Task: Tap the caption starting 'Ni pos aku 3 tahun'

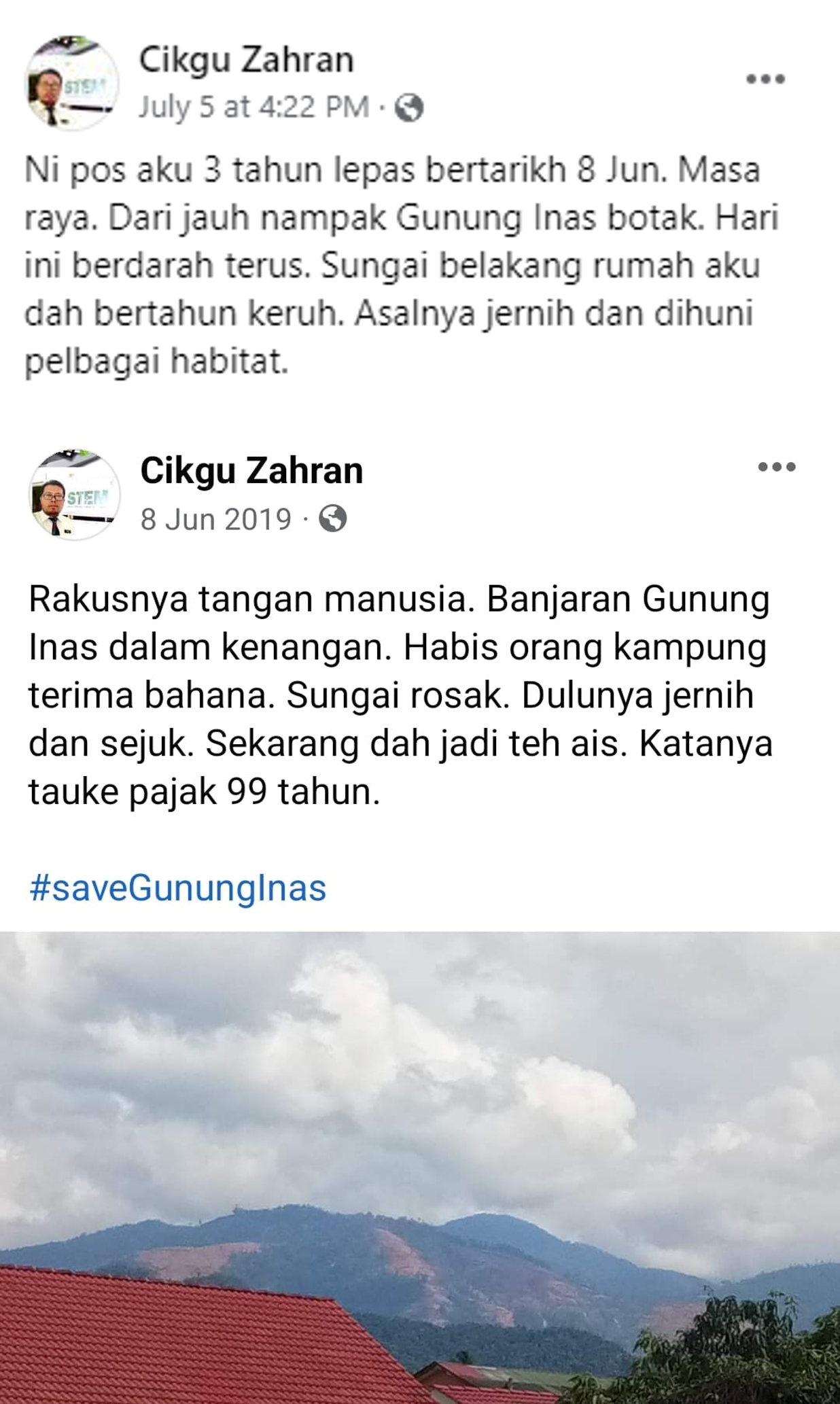Action: (401, 266)
